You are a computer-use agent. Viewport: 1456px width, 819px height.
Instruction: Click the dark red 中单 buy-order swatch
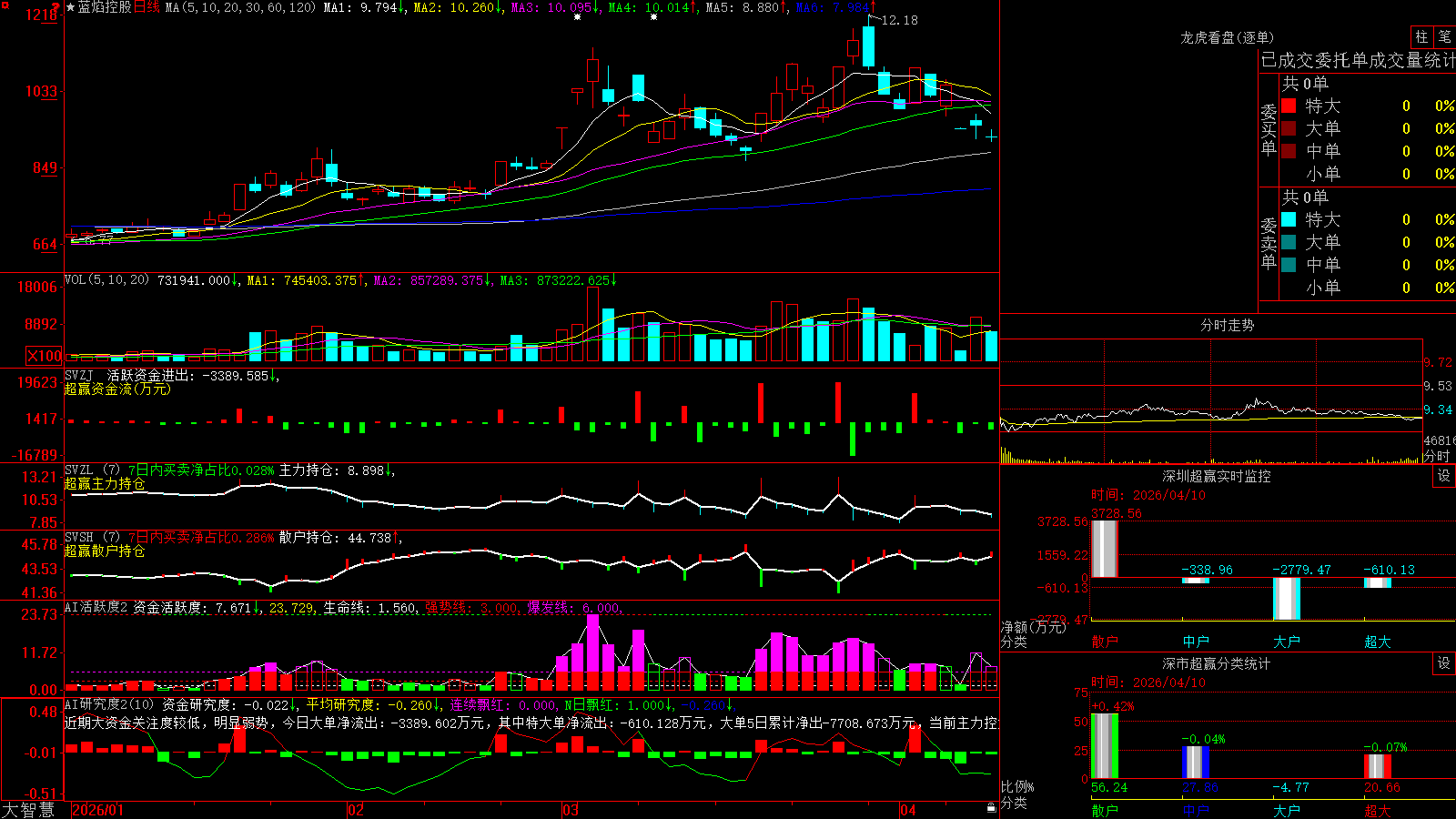point(1289,150)
